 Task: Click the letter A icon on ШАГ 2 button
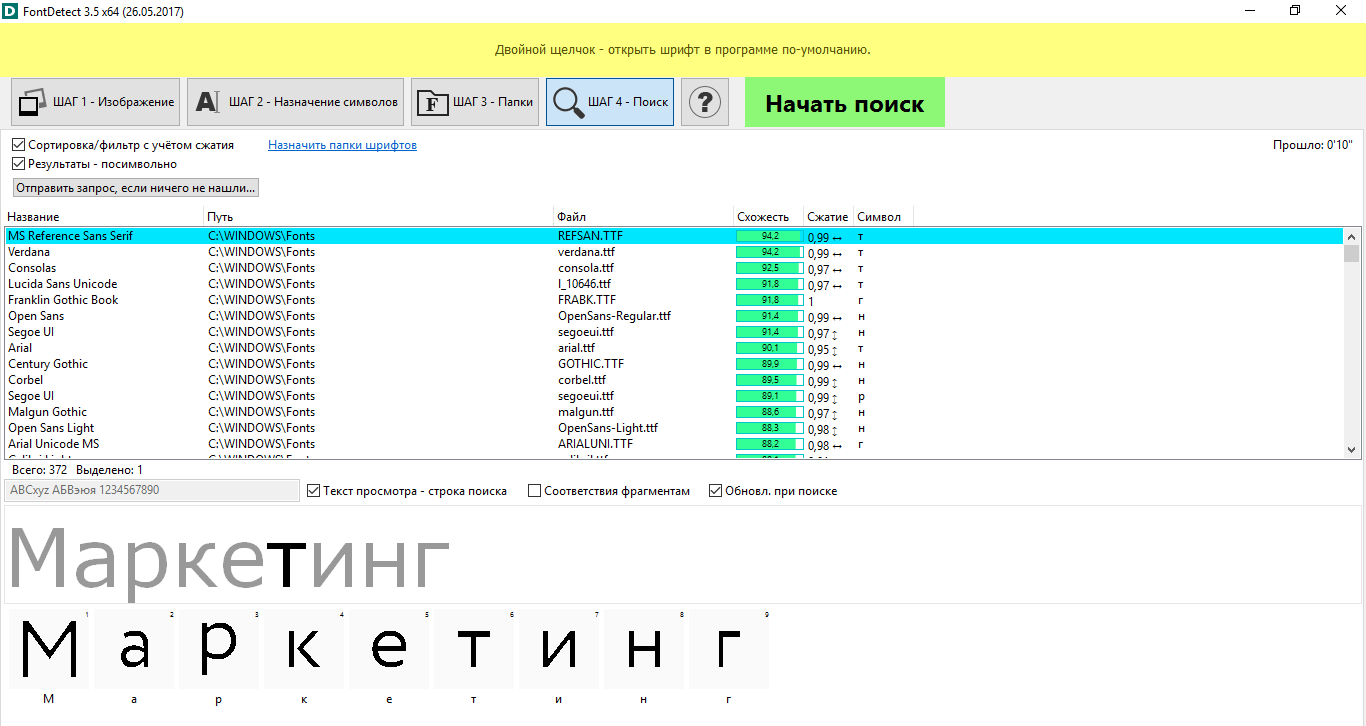(x=207, y=101)
